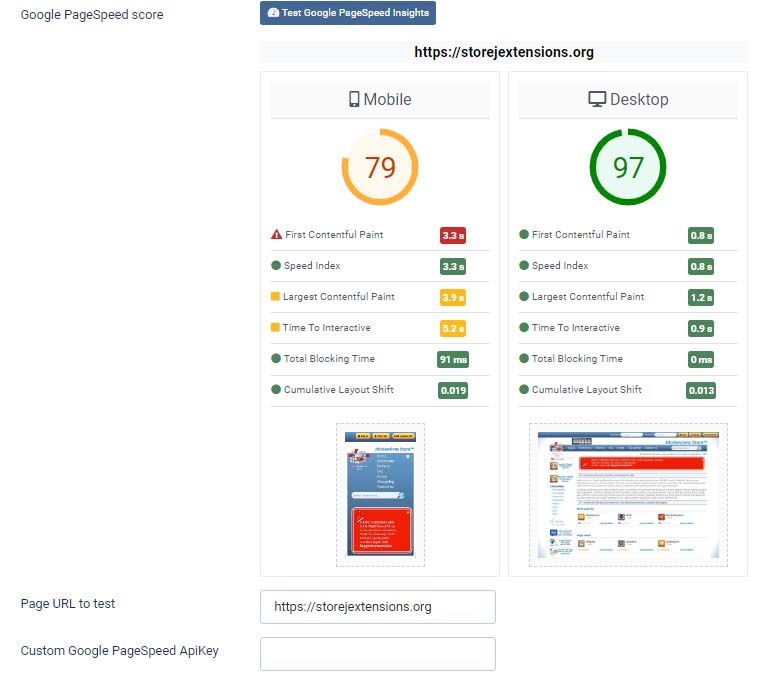Click the green dot beside Mobile Cumulative Layout Shift
Image resolution: width=767 pixels, height=679 pixels.
276,389
